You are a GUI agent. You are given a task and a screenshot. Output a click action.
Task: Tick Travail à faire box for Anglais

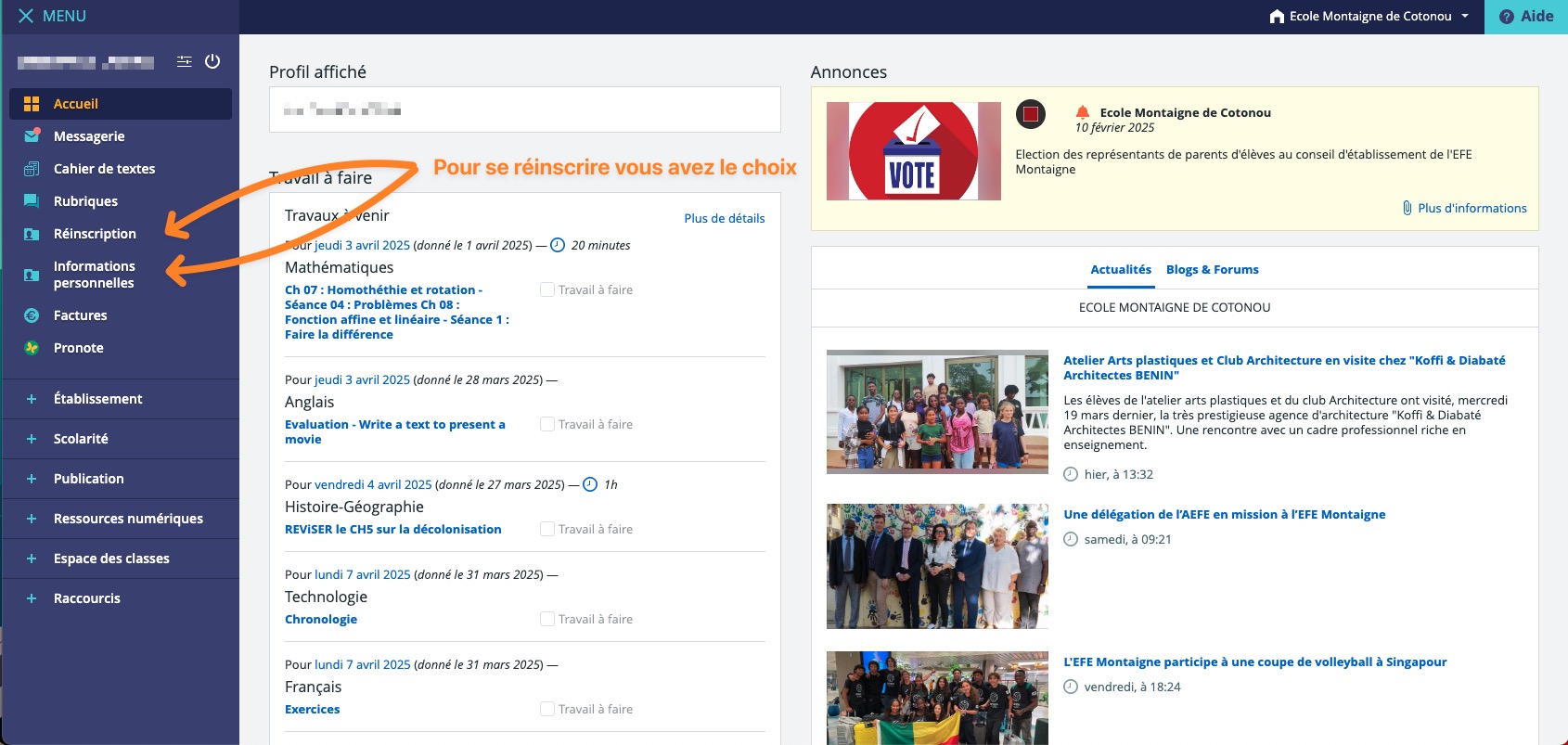tap(547, 424)
